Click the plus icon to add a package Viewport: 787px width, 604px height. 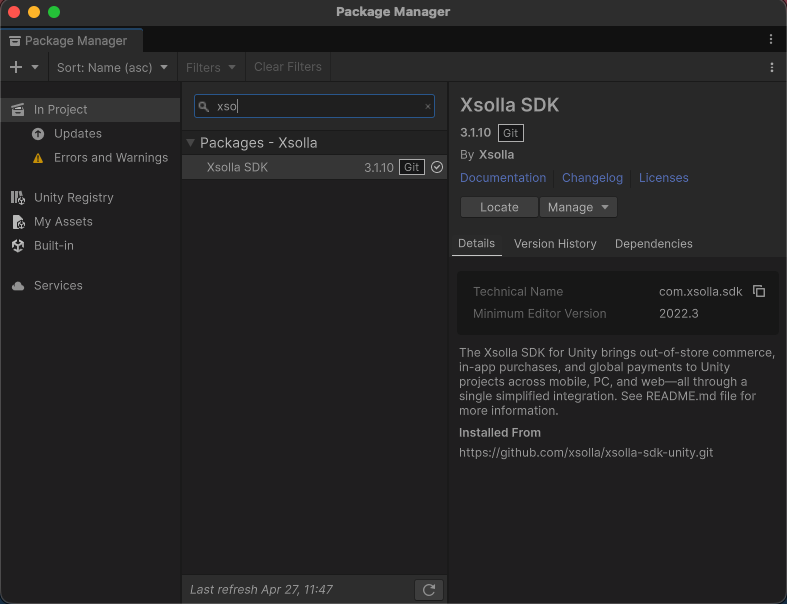pos(16,67)
